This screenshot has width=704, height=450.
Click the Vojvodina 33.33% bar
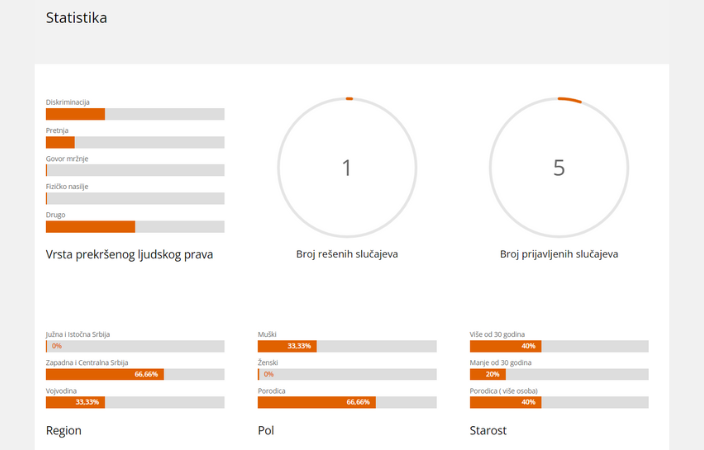click(135, 402)
